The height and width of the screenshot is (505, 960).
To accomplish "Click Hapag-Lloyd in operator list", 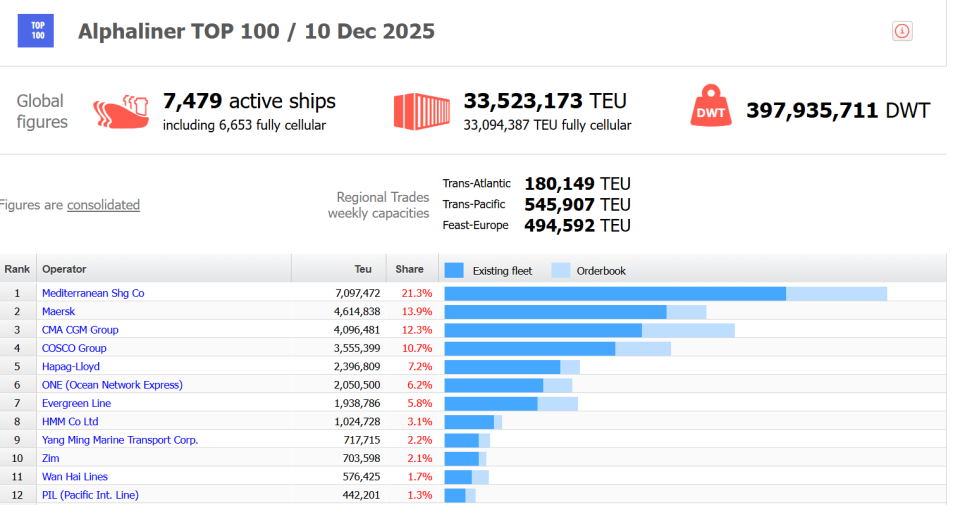I will [70, 367].
